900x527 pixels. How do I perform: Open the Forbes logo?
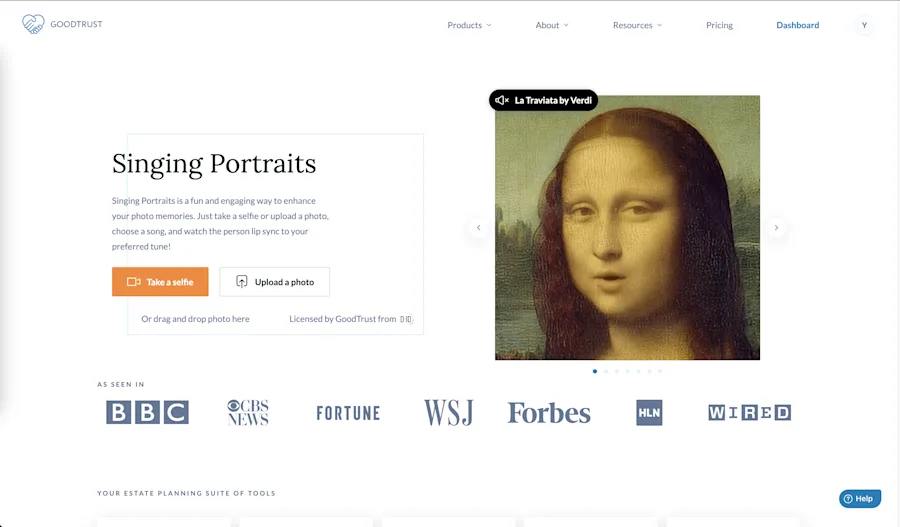click(x=549, y=413)
